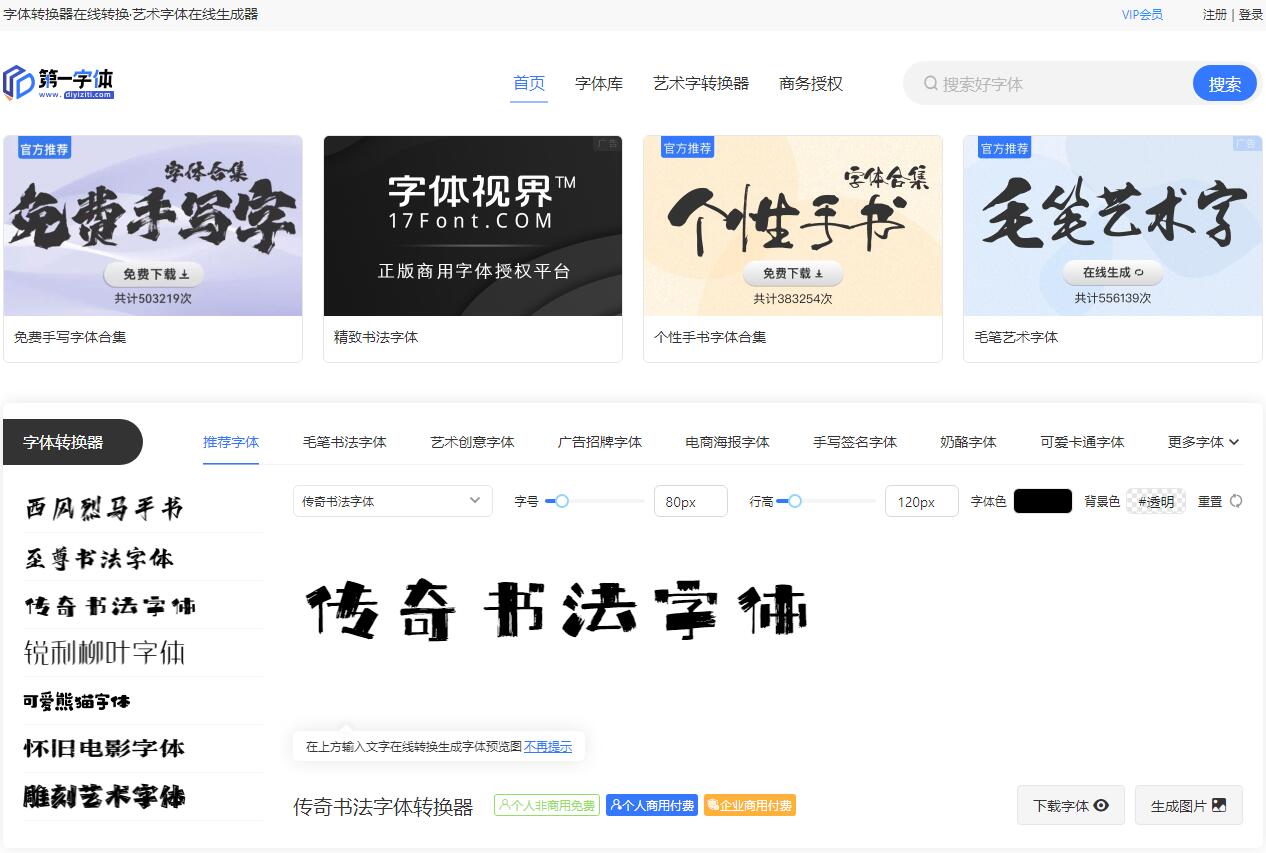Click the 行高 line height slider handle
This screenshot has width=1266, height=853.
point(795,501)
